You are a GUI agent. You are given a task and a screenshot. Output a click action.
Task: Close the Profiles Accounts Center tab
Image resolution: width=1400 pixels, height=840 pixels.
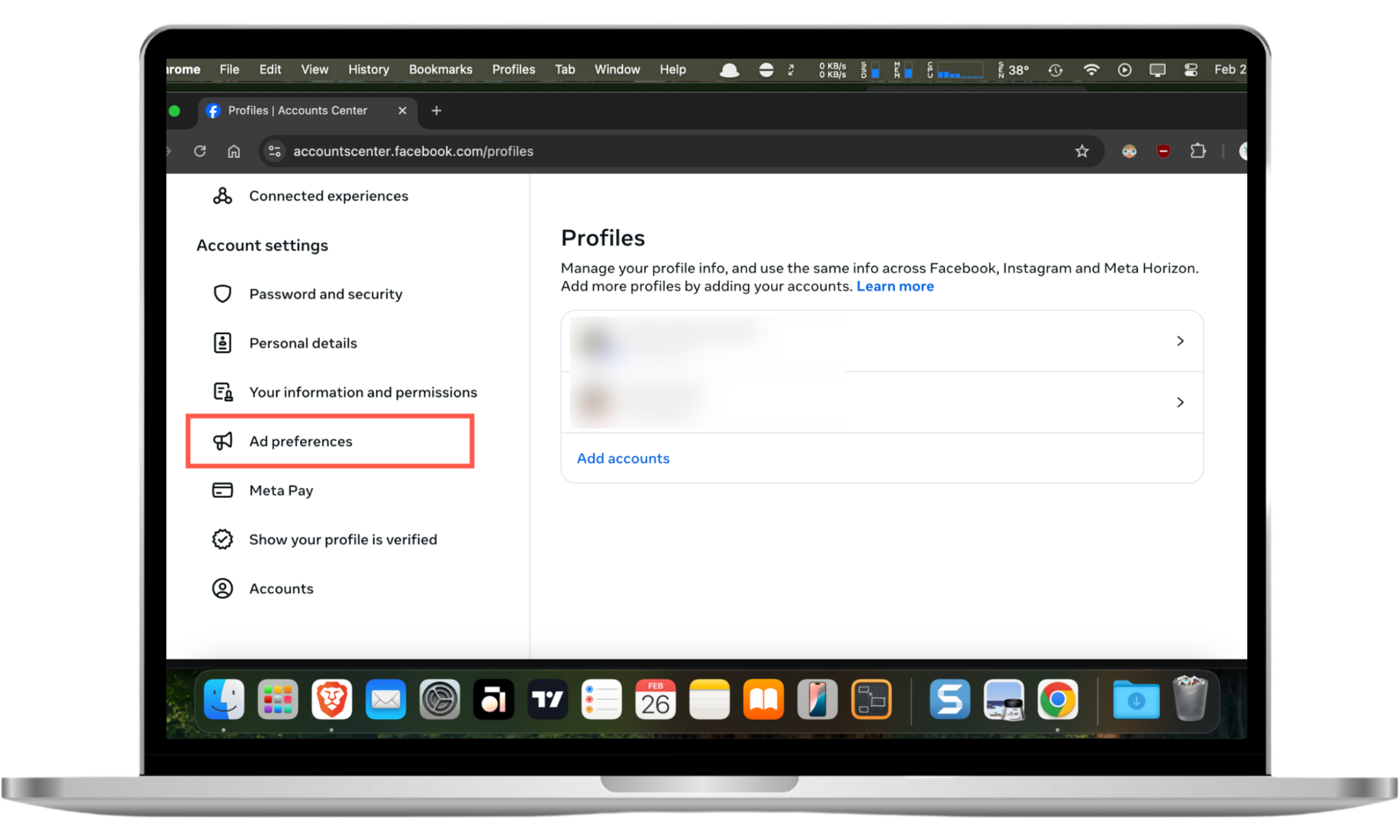[x=402, y=111]
